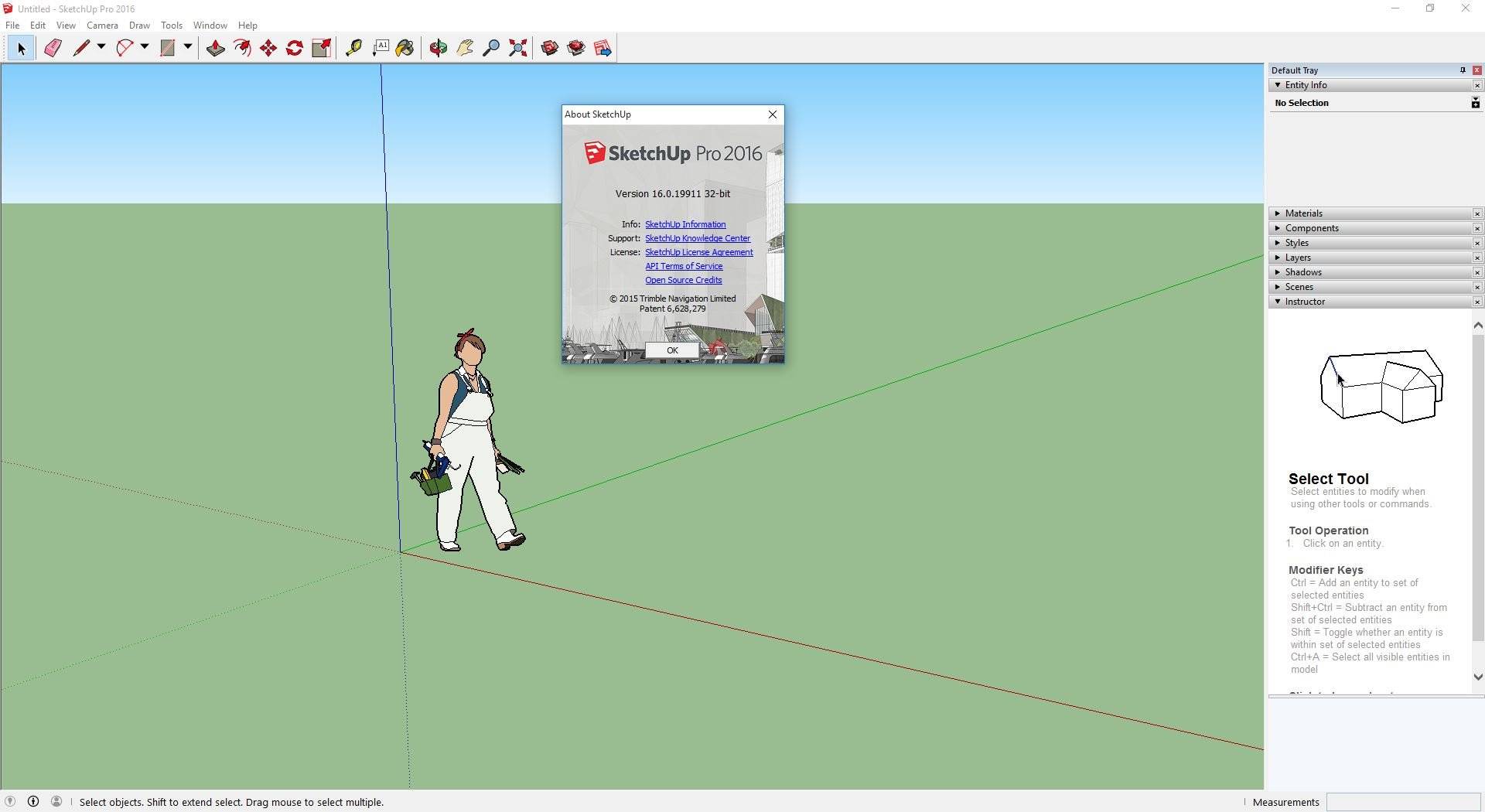Screen dimensions: 1485x812
Task: Activate the Zoom magnifier tool
Action: coord(491,48)
